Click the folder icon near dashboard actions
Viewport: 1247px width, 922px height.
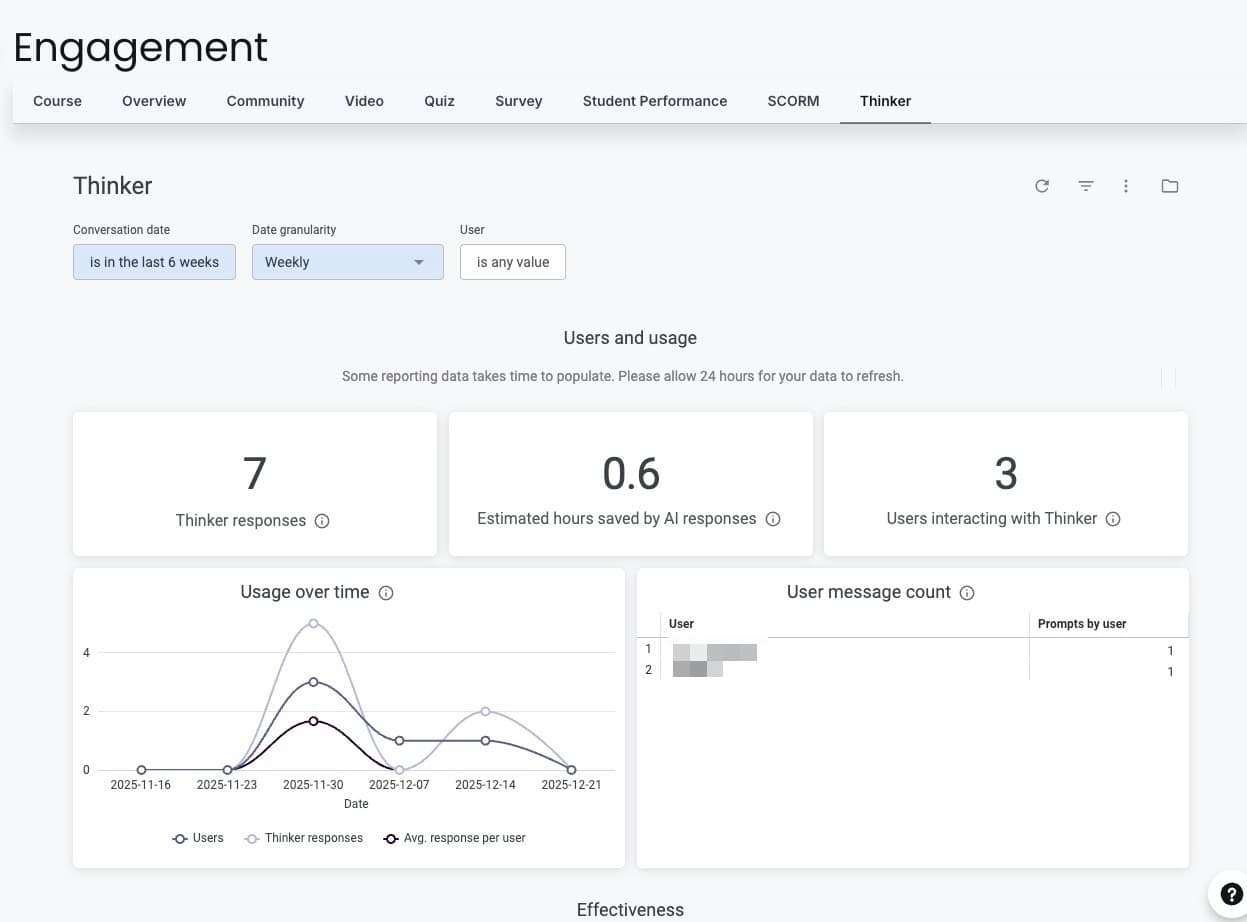pos(1170,186)
